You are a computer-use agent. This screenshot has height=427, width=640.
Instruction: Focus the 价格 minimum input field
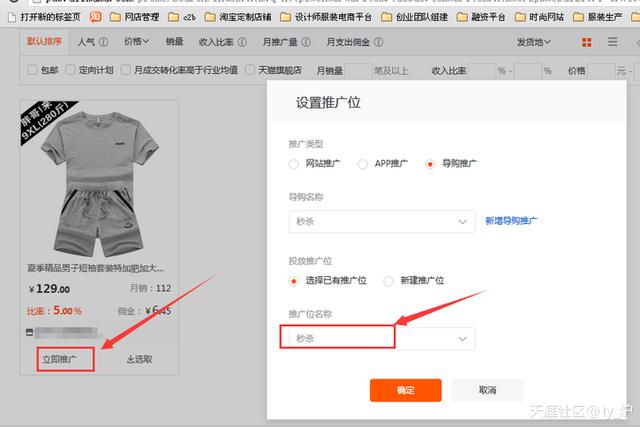click(x=600, y=71)
